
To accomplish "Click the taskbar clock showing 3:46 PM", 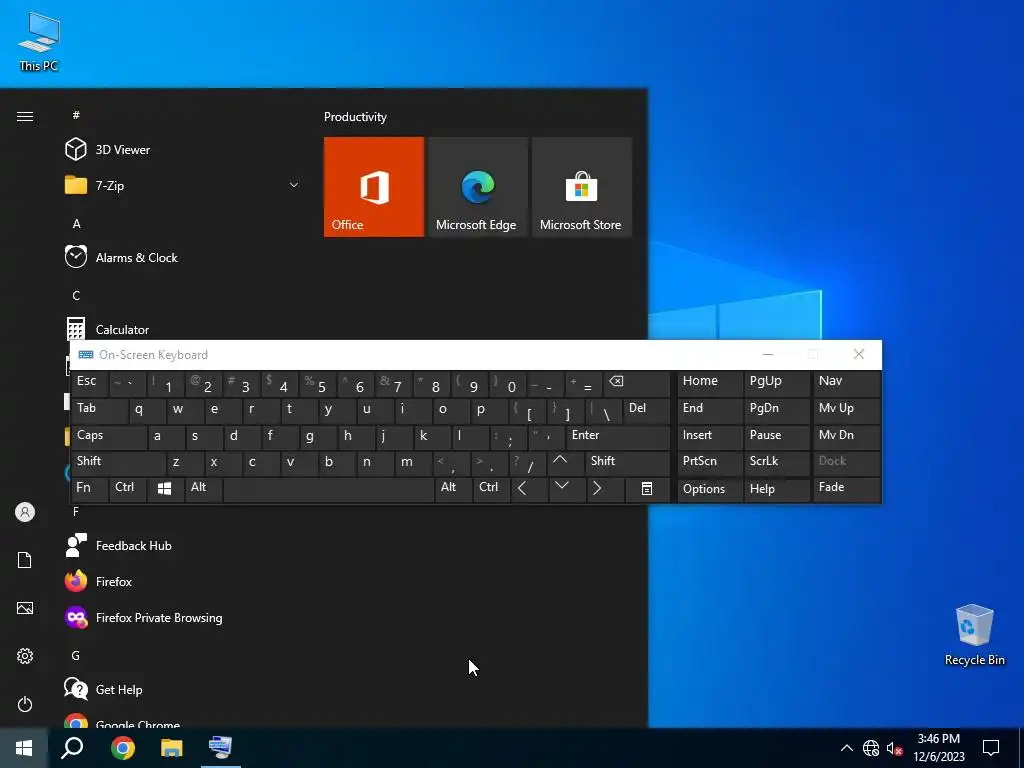I will (x=939, y=748).
